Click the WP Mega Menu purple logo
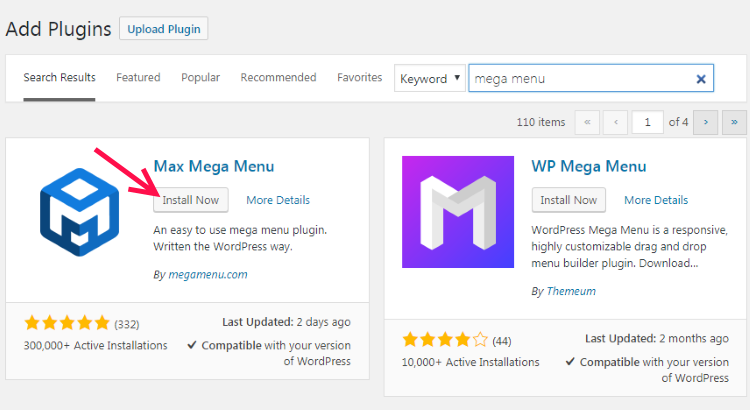The image size is (750, 410). 458,212
